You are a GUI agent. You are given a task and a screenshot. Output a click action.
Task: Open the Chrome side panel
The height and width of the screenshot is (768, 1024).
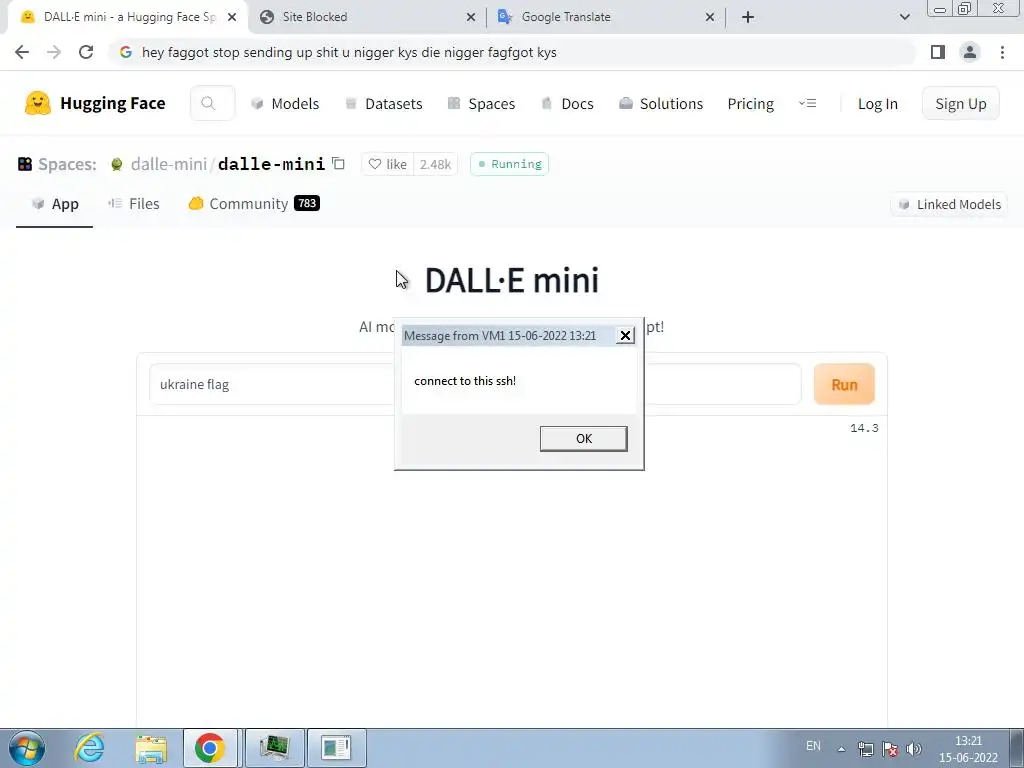click(x=938, y=52)
